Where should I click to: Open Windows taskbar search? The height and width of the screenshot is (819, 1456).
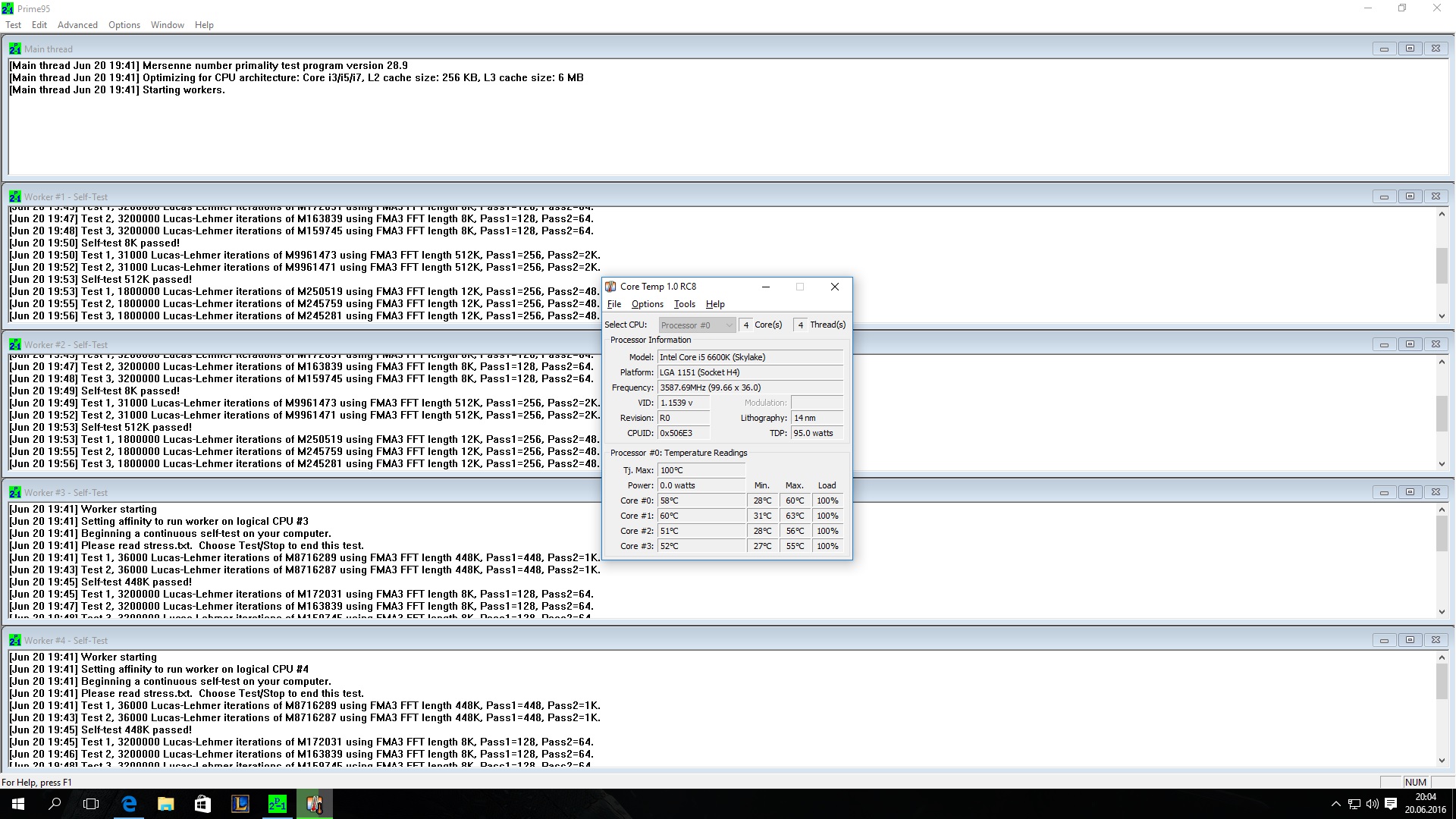coord(55,804)
